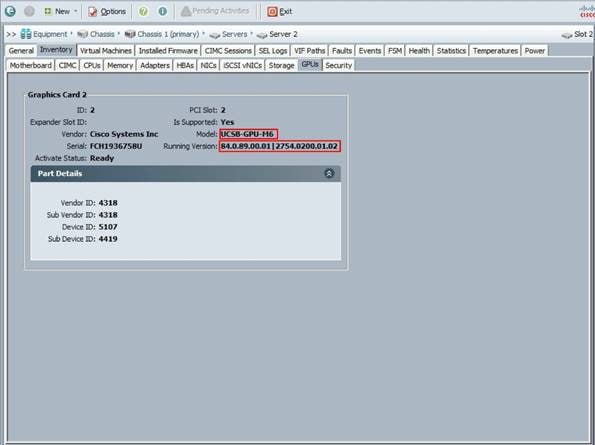
Task: Open the New menu button
Action: [61, 11]
